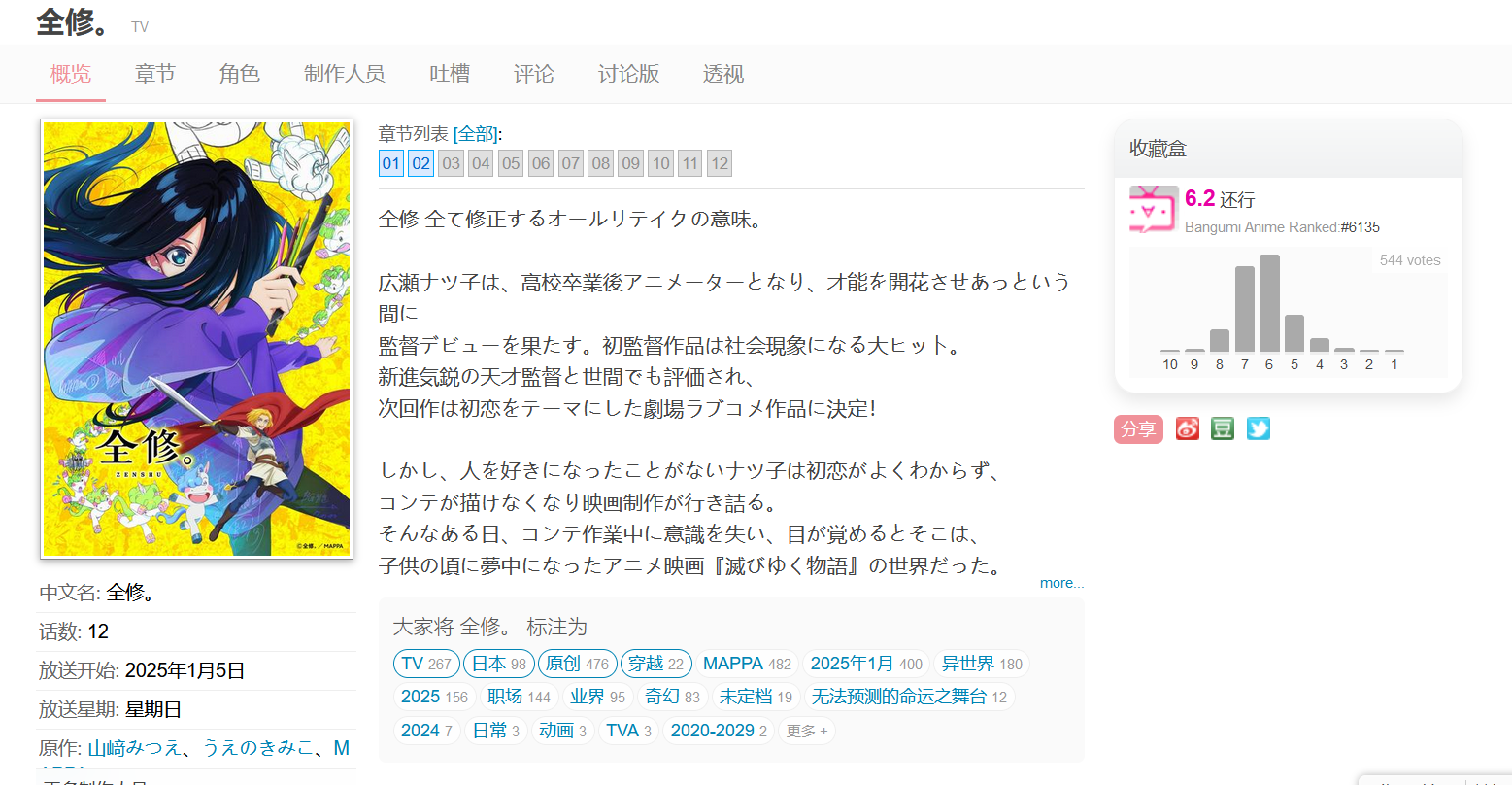
Task: Open the 概览 tab
Action: pyautogui.click(x=71, y=74)
